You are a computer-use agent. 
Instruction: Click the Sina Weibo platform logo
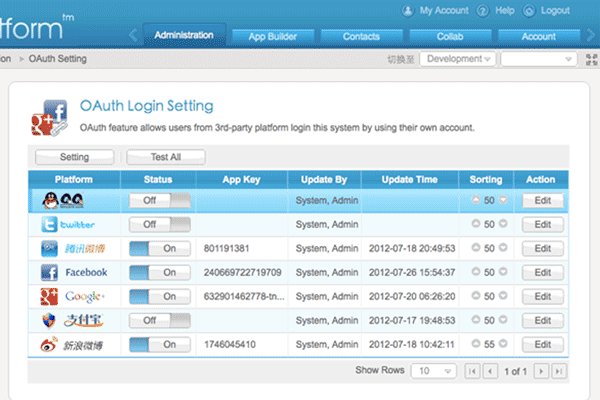(x=71, y=345)
